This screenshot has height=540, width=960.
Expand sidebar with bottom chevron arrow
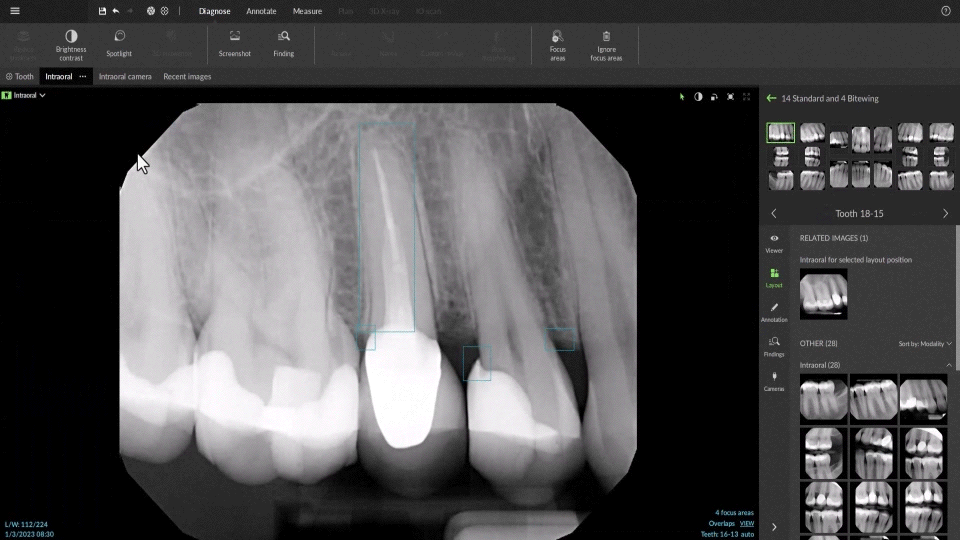click(774, 527)
